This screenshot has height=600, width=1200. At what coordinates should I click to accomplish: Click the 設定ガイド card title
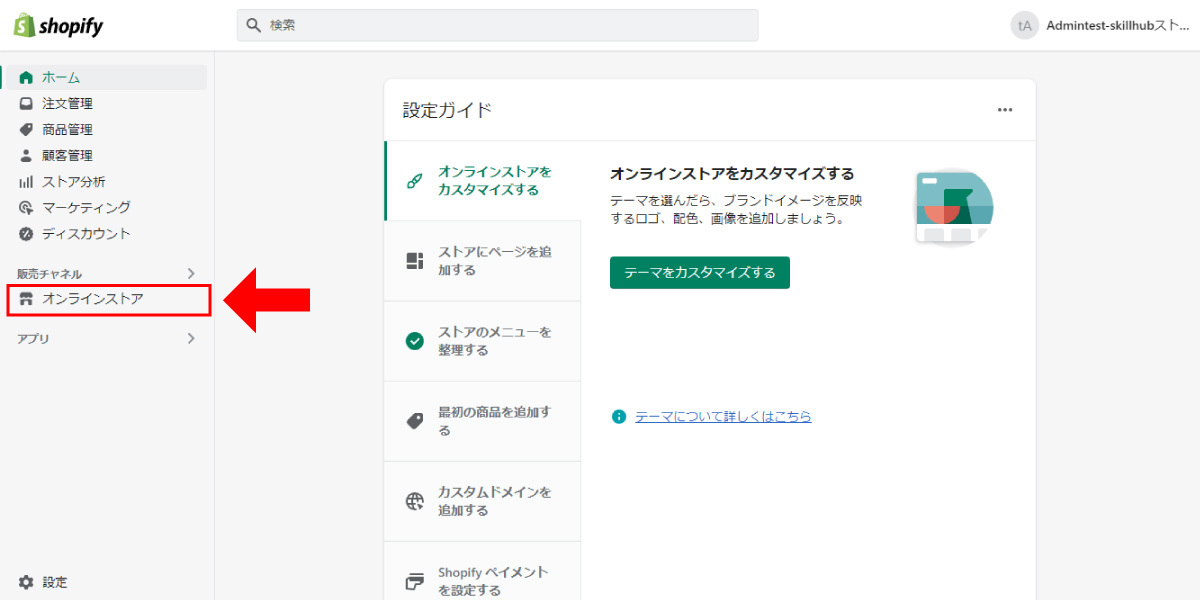[447, 110]
